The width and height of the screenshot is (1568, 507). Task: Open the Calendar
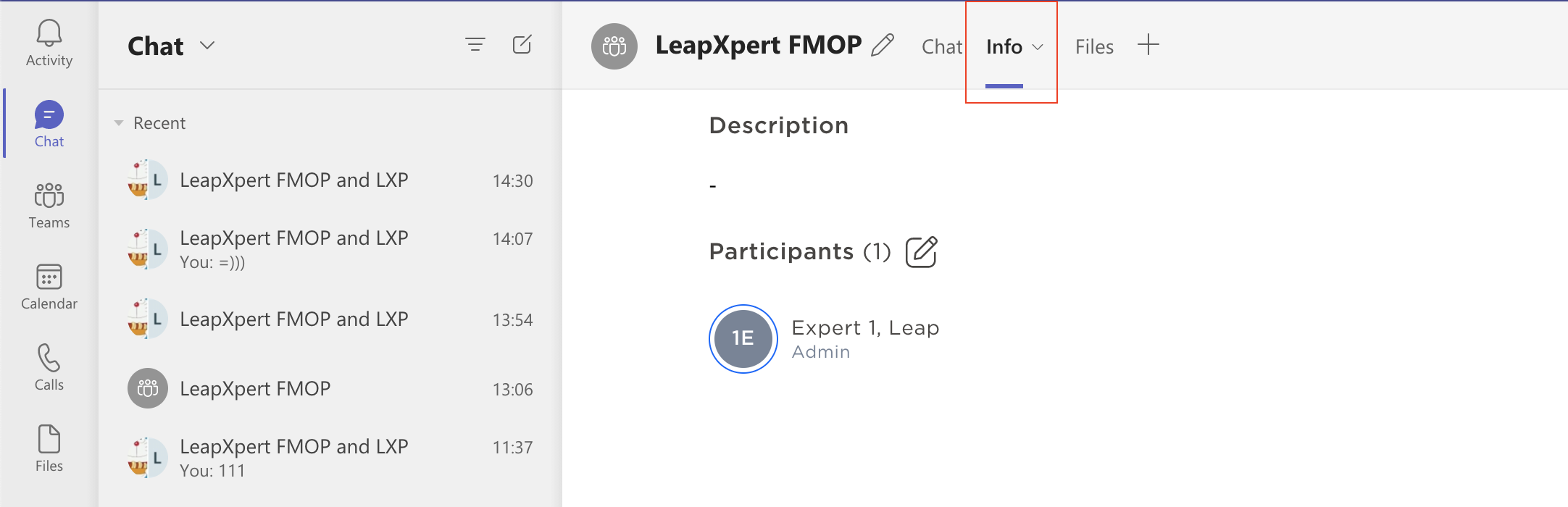pos(48,286)
